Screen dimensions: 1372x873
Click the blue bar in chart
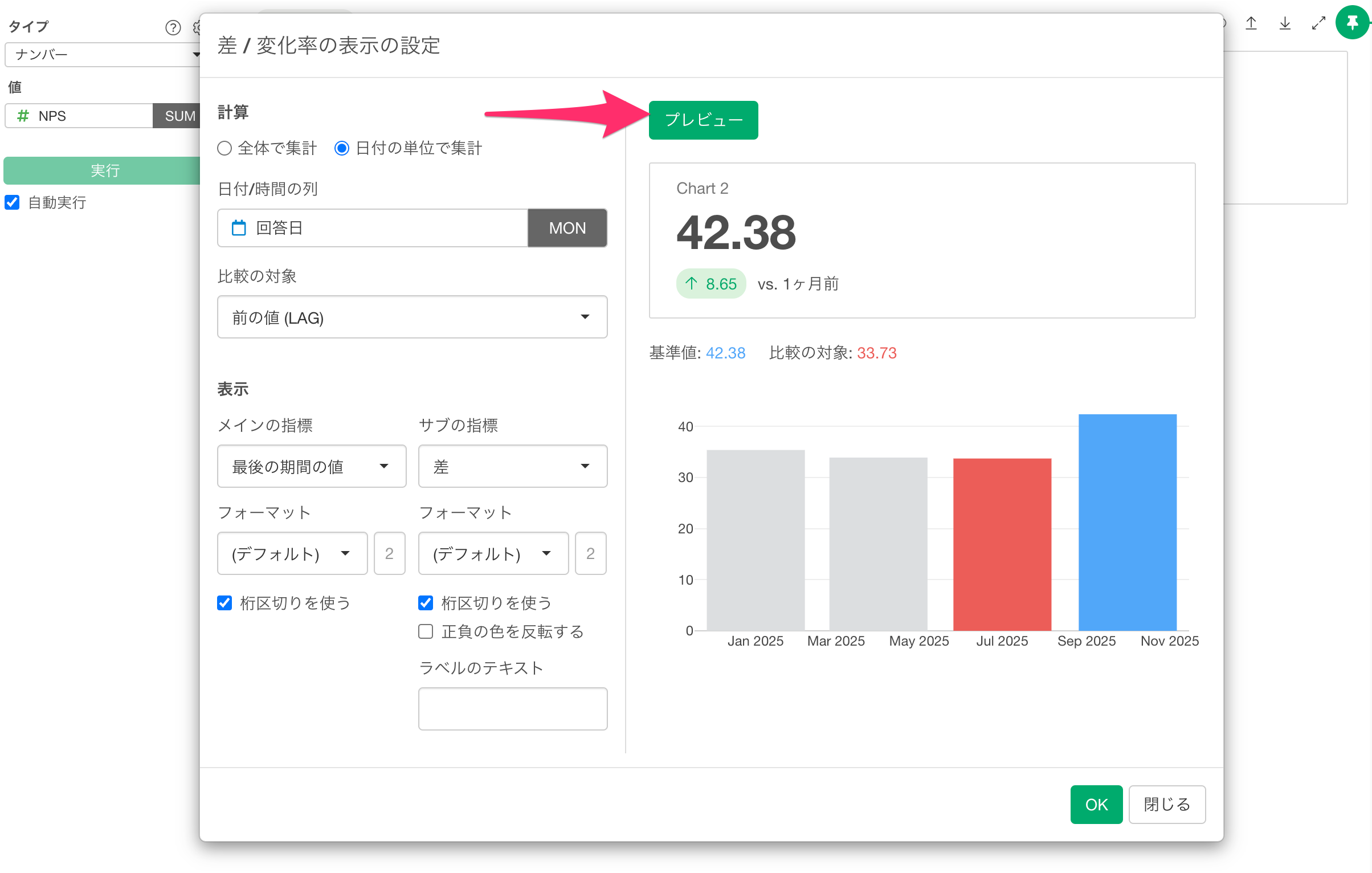pyautogui.click(x=1127, y=521)
